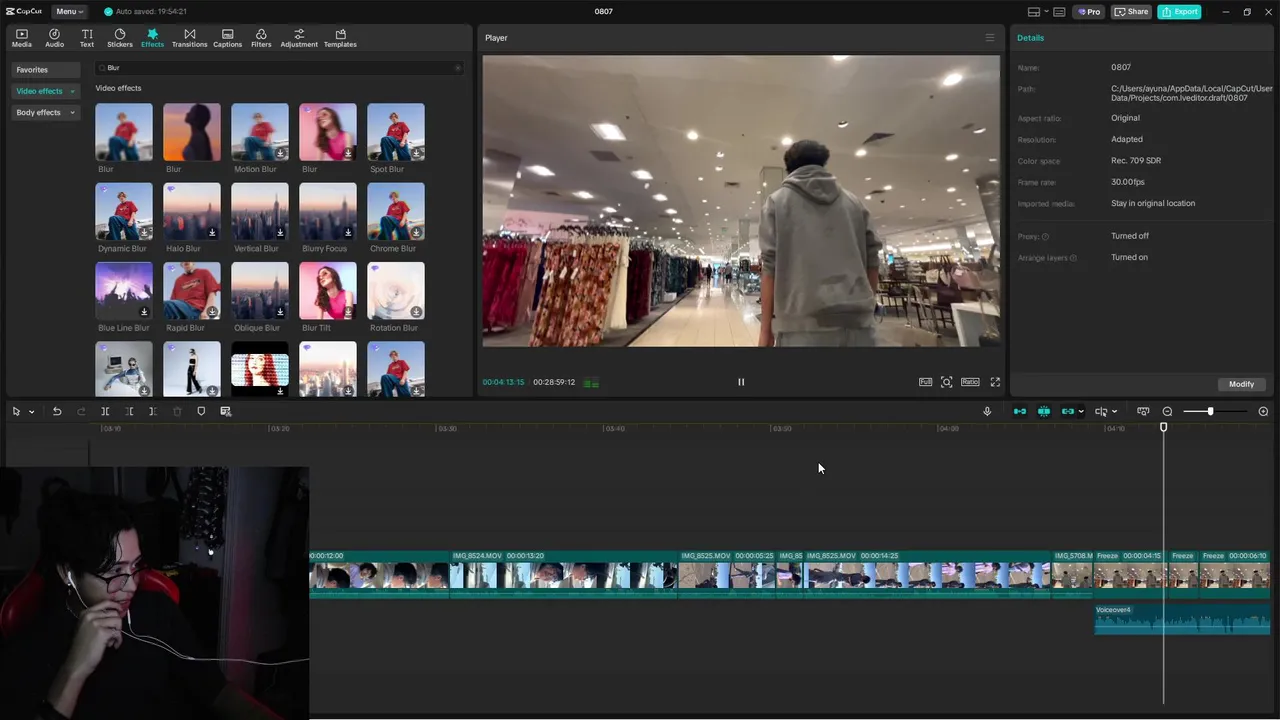Open the Media tab
1280x720 pixels.
(x=21, y=38)
